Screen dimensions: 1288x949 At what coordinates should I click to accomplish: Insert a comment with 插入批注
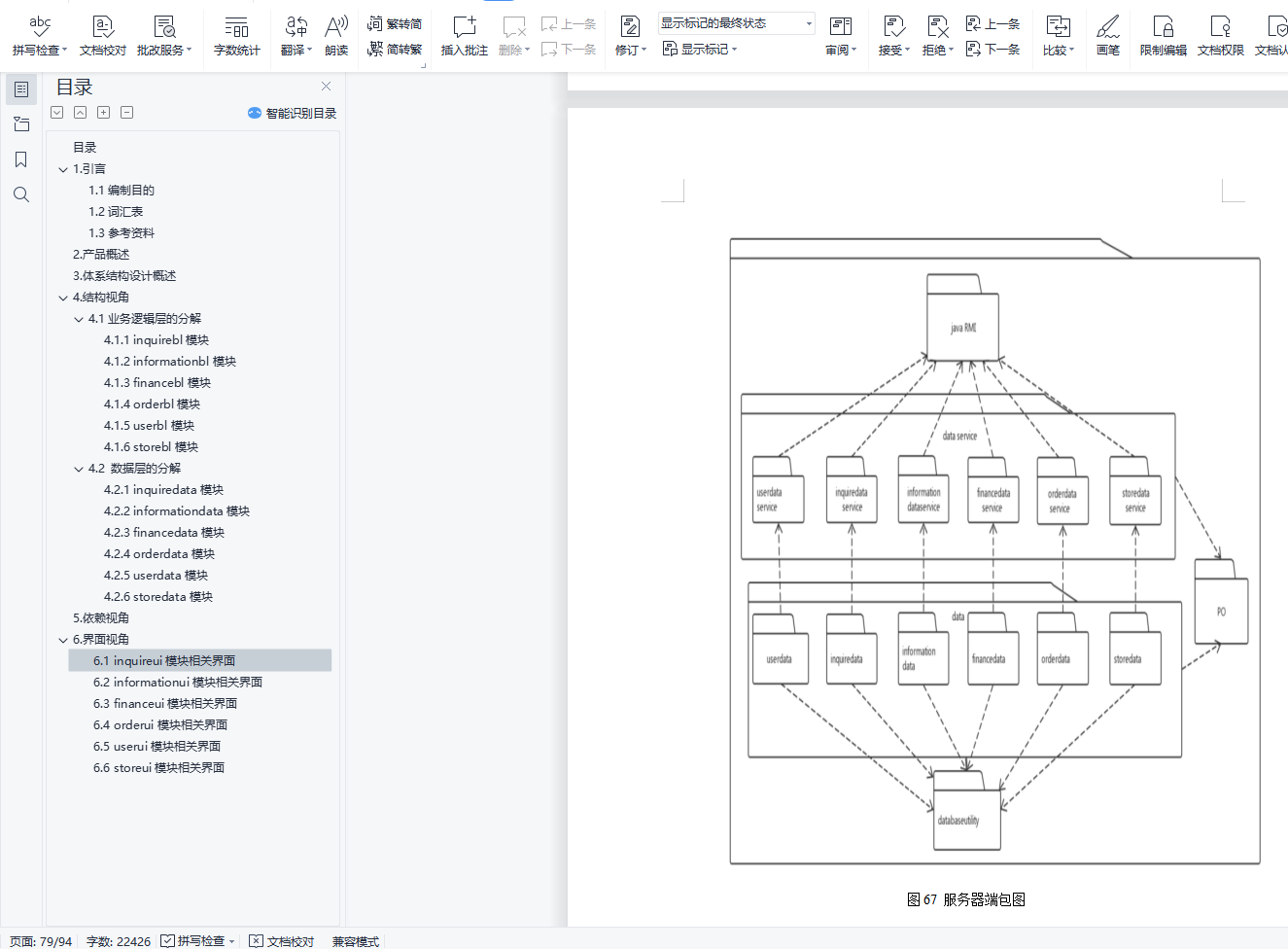[x=465, y=35]
